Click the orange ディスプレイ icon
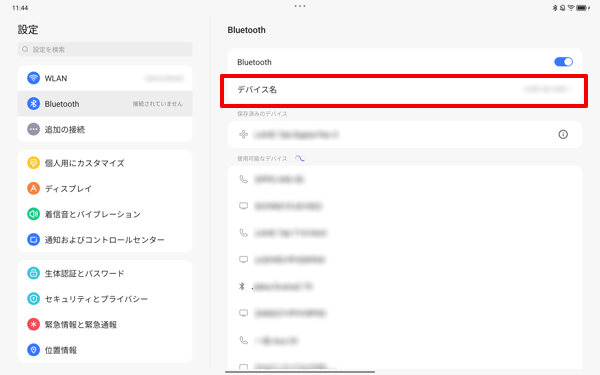Screen dimensions: 600x375 (33, 189)
